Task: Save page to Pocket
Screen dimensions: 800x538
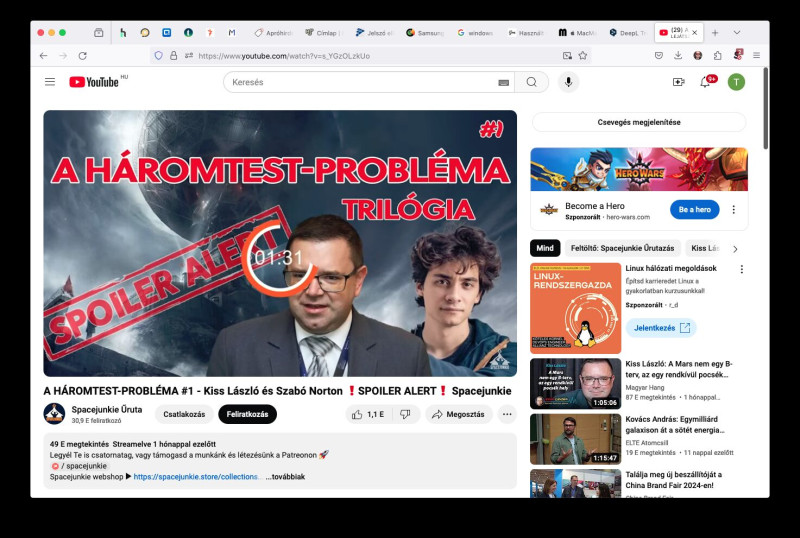Action: [x=659, y=56]
